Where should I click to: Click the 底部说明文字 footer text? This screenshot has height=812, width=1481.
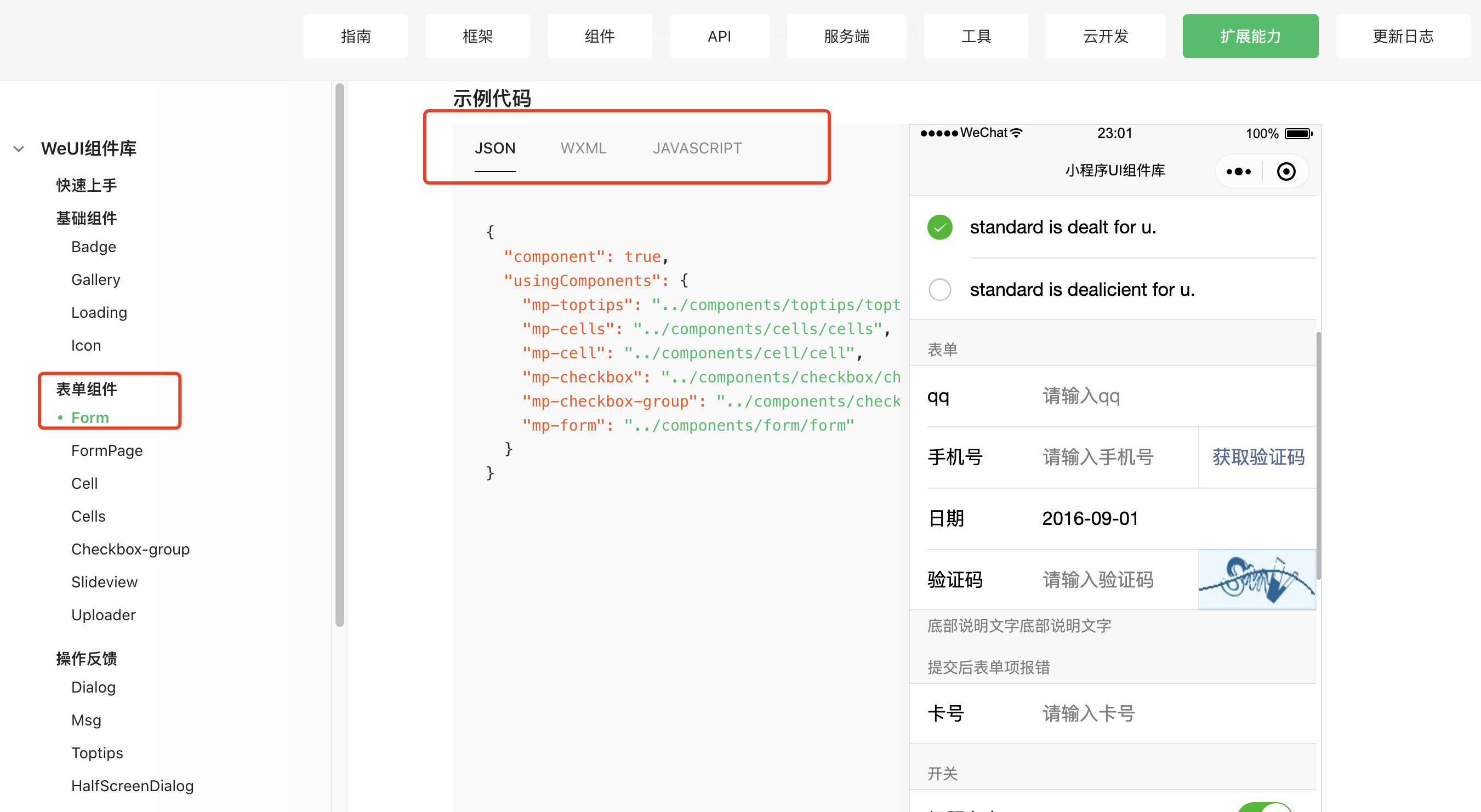coord(1019,625)
